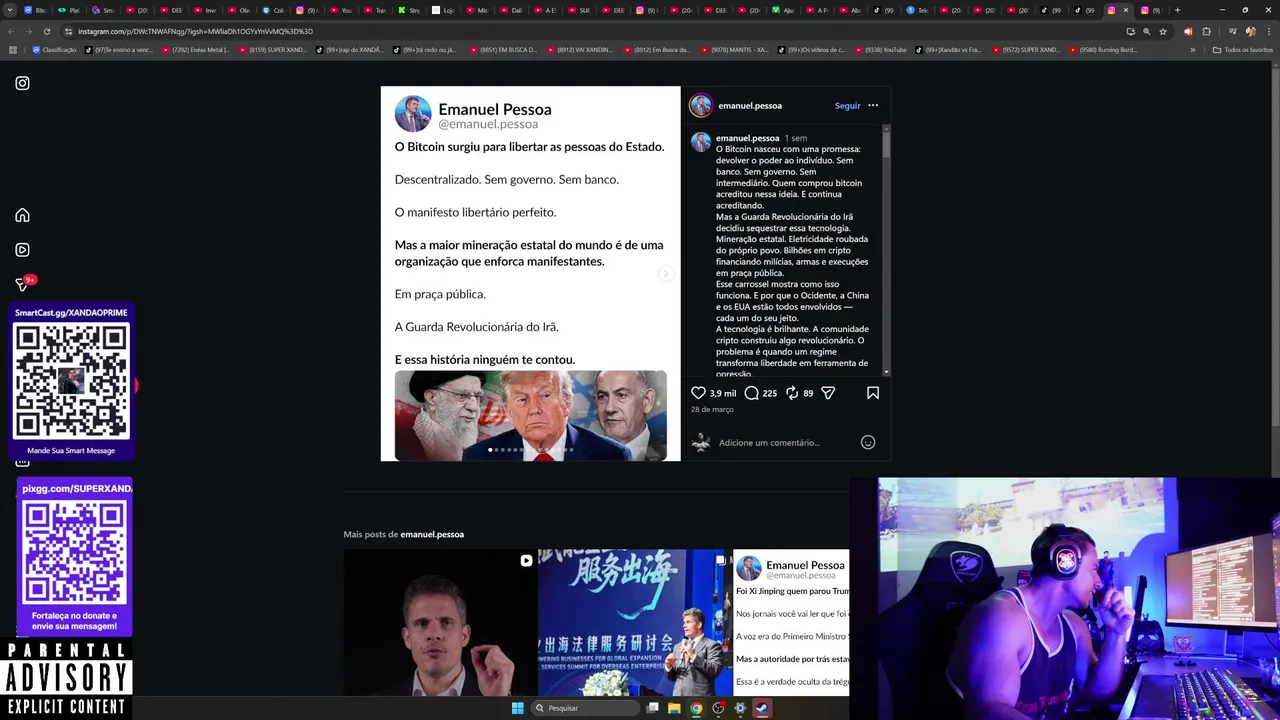
Task: Click the 'Adicione um comentário...' field
Action: click(x=769, y=442)
